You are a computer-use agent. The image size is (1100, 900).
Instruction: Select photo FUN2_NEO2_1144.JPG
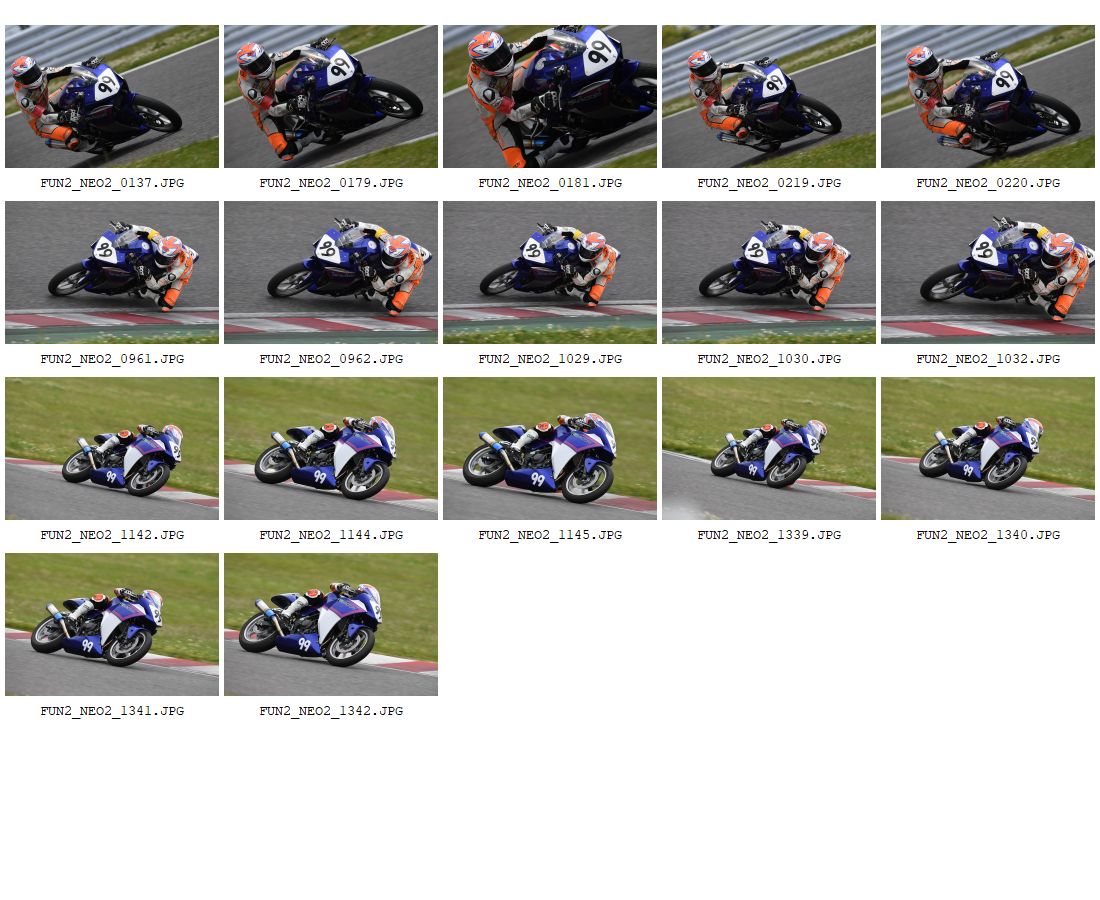(x=331, y=449)
